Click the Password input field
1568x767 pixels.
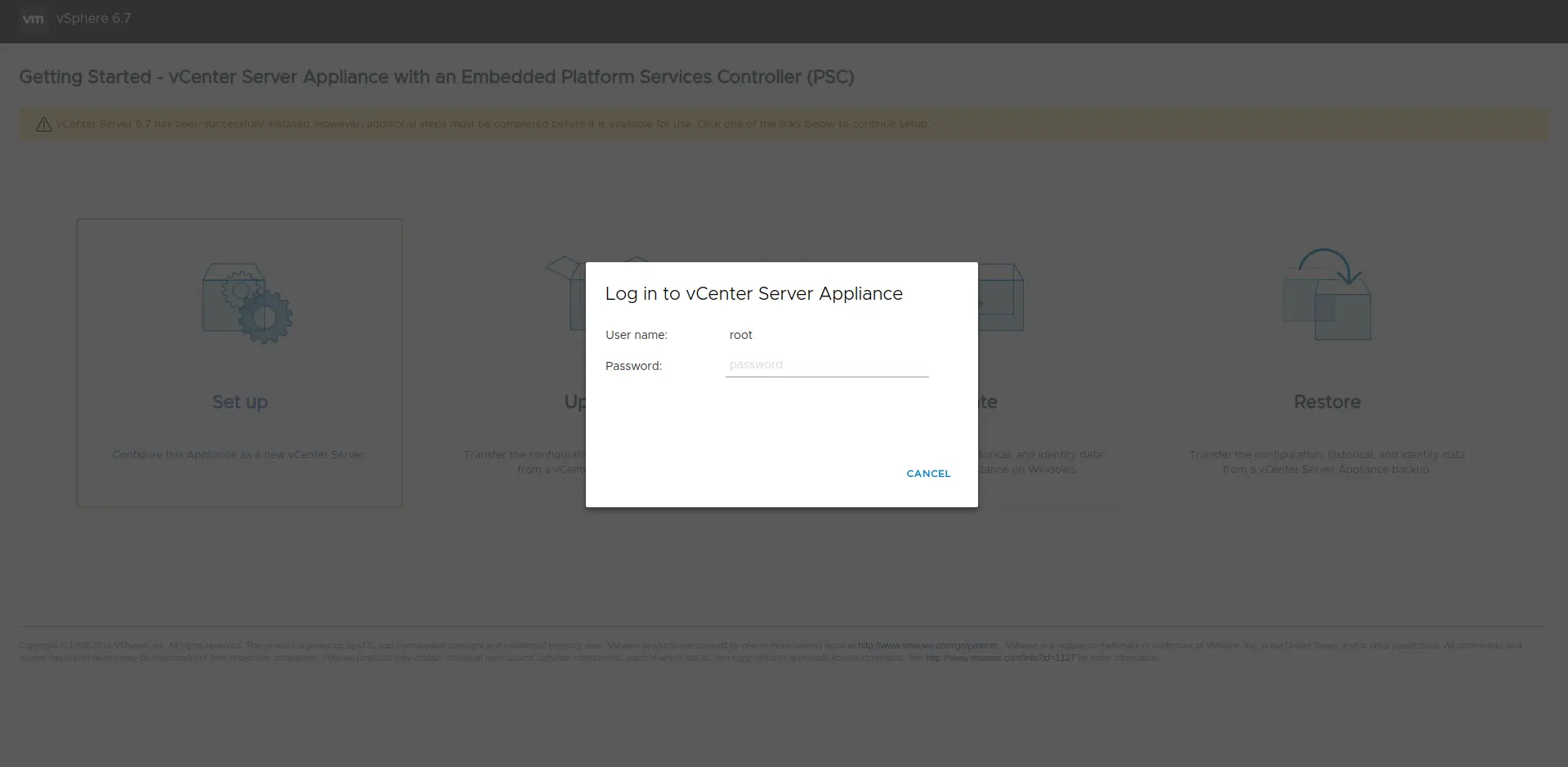coord(827,365)
